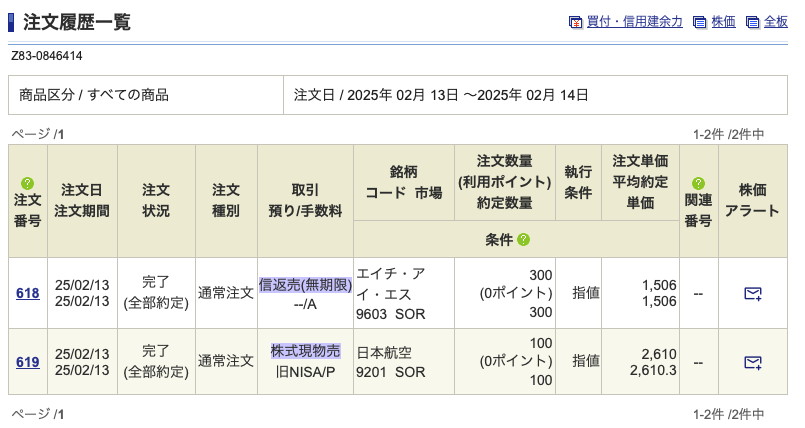Set stock price alert for order 618
The height and width of the screenshot is (428, 805).
click(753, 293)
